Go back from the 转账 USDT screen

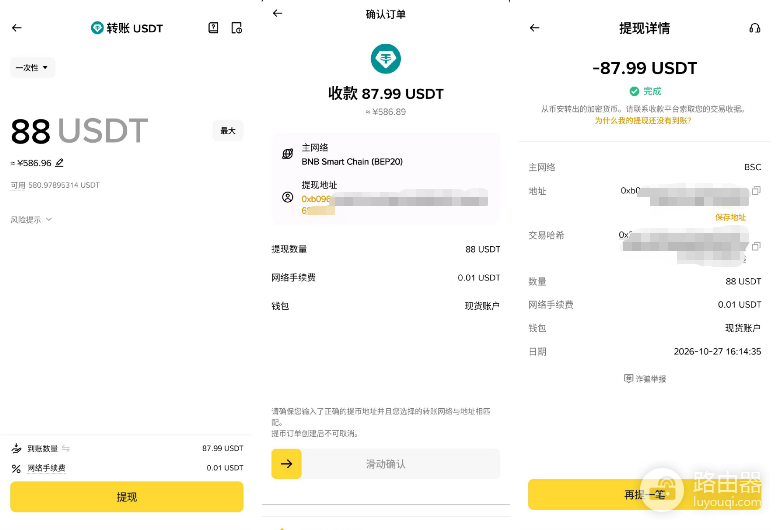17,28
